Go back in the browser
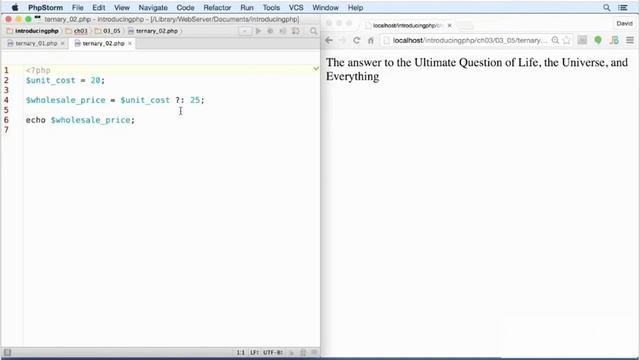 point(329,40)
